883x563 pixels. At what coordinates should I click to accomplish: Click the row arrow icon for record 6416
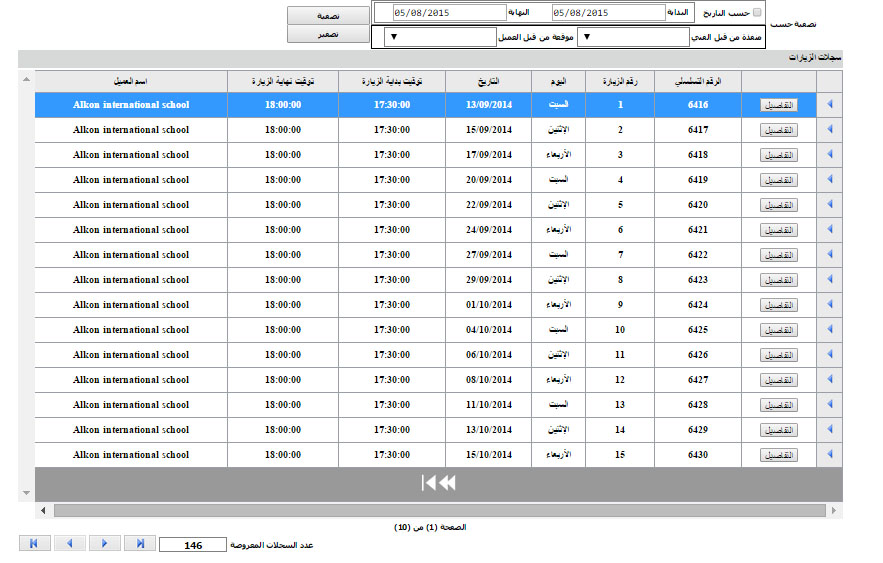click(829, 105)
